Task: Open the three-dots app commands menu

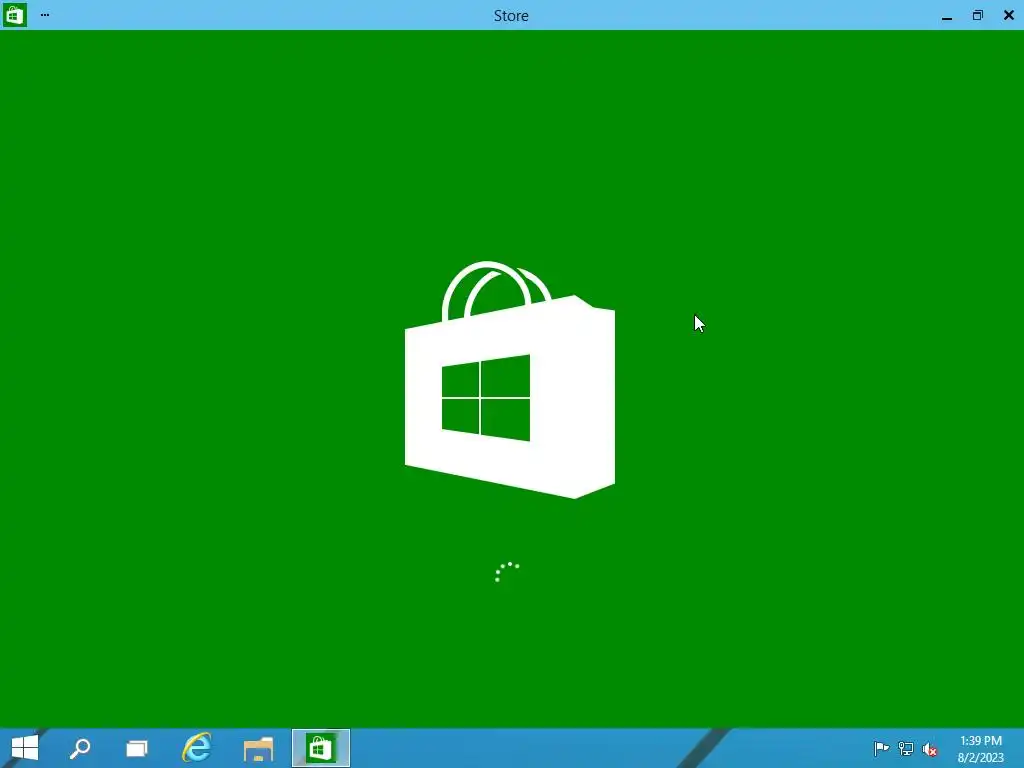Action: pos(44,14)
